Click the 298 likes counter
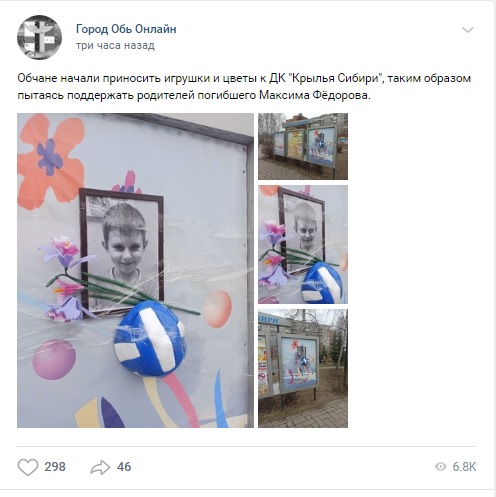 [x=55, y=467]
